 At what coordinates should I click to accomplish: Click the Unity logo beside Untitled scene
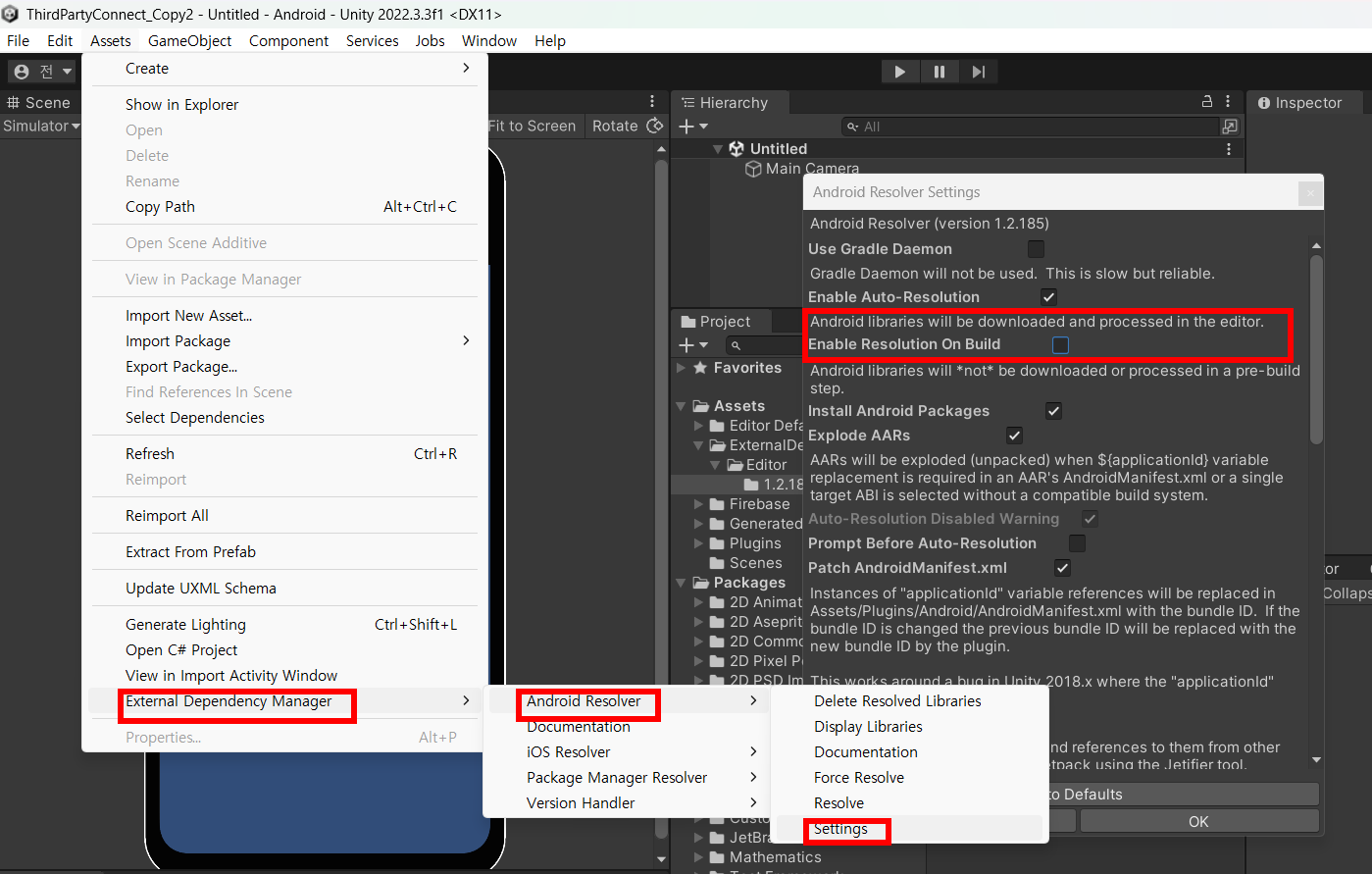[x=737, y=149]
